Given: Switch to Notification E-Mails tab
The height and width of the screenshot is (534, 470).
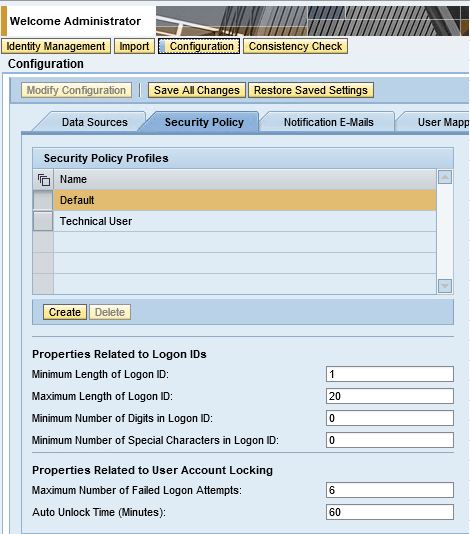Looking at the screenshot, I should pyautogui.click(x=329, y=122).
